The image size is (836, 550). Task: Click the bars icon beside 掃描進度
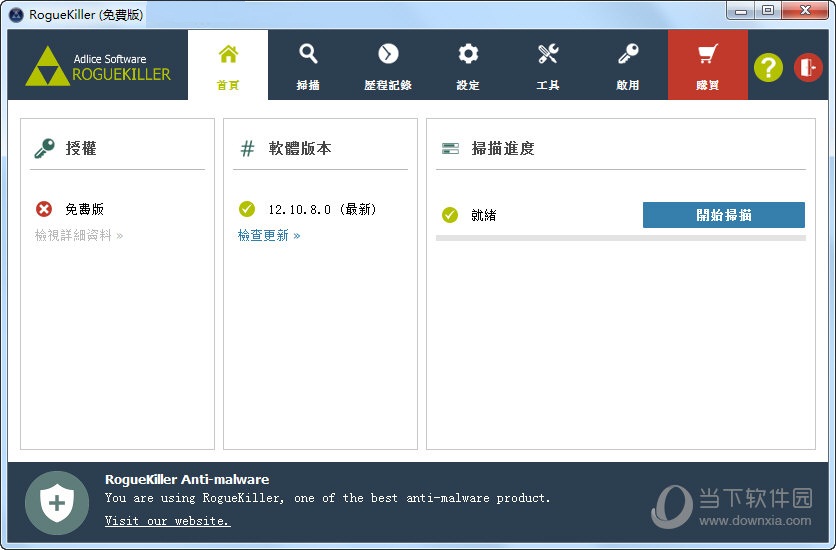(451, 148)
